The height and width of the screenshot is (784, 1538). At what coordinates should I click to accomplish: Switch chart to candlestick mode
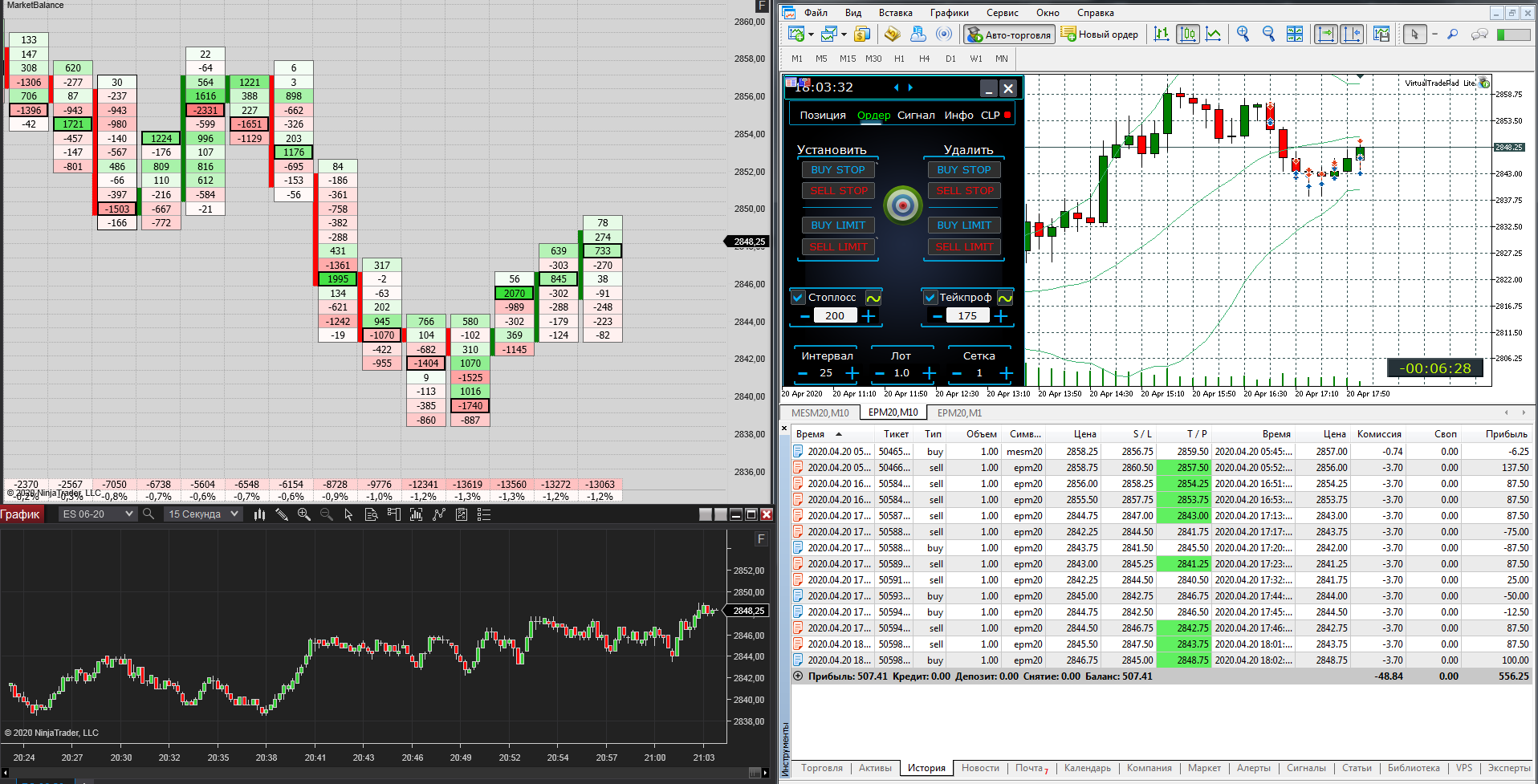pyautogui.click(x=1187, y=34)
